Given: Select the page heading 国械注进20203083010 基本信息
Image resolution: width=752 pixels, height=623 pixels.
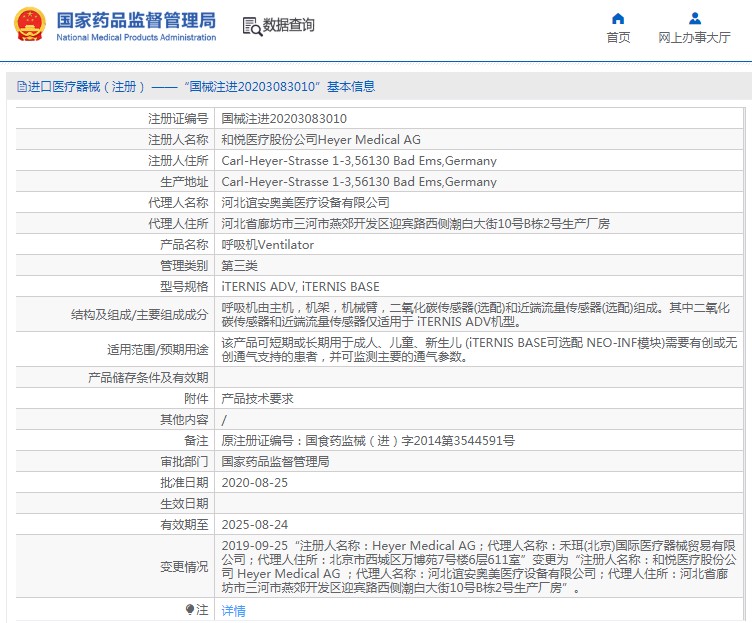Looking at the screenshot, I should point(280,86).
